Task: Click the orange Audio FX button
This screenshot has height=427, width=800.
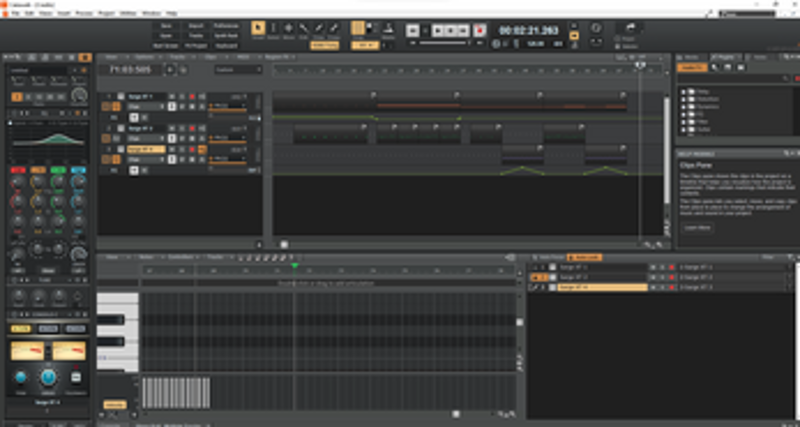Action: [692, 67]
